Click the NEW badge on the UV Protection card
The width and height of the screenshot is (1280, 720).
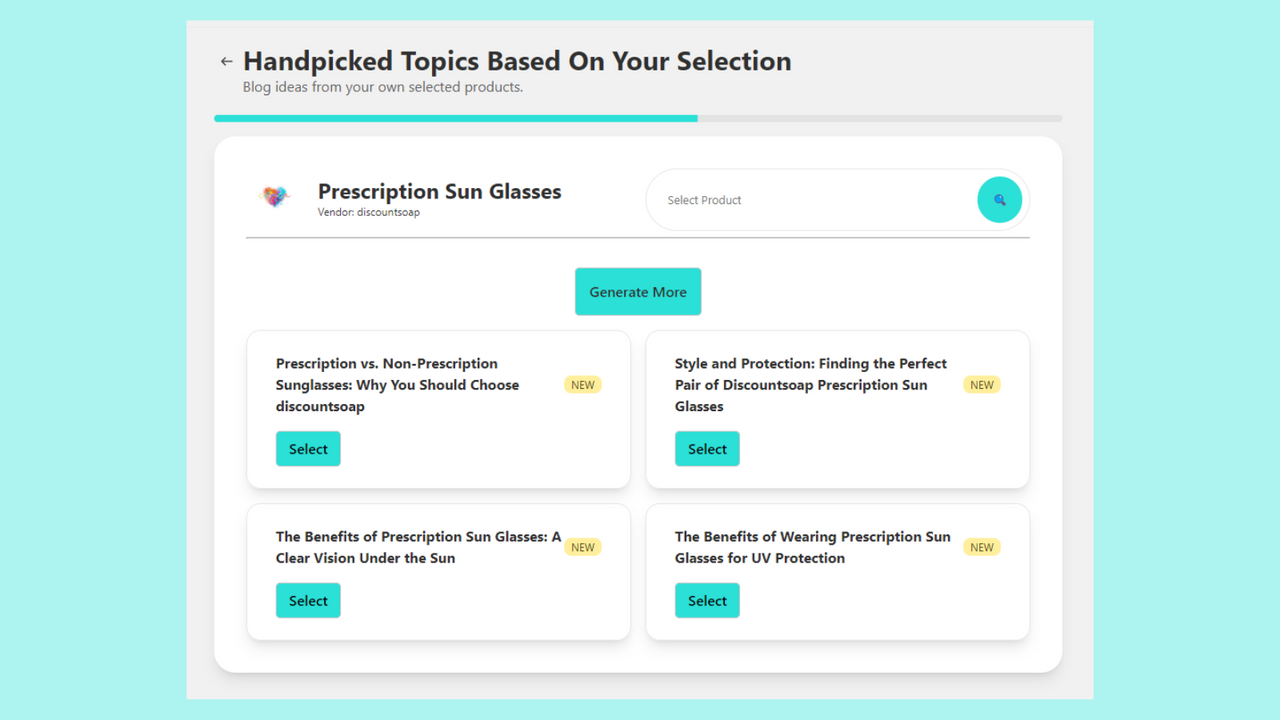(981, 547)
